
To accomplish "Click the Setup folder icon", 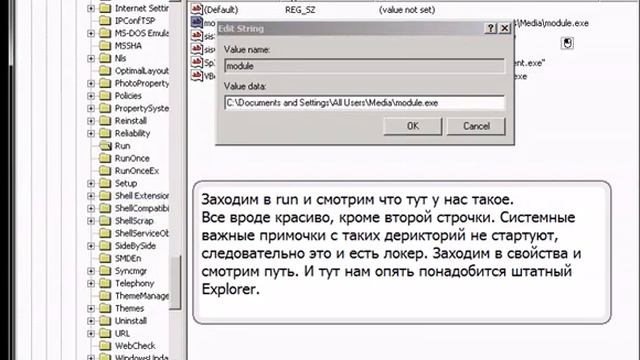I will [x=105, y=183].
